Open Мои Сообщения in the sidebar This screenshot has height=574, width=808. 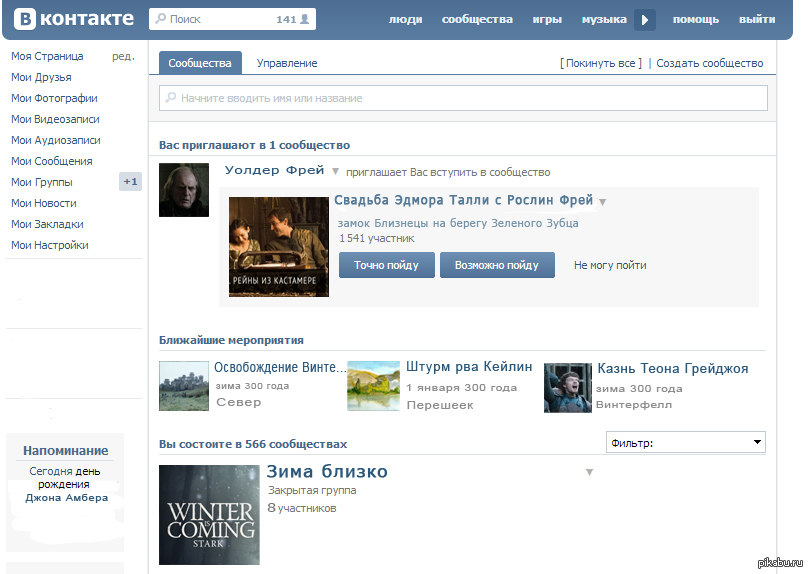(x=52, y=161)
